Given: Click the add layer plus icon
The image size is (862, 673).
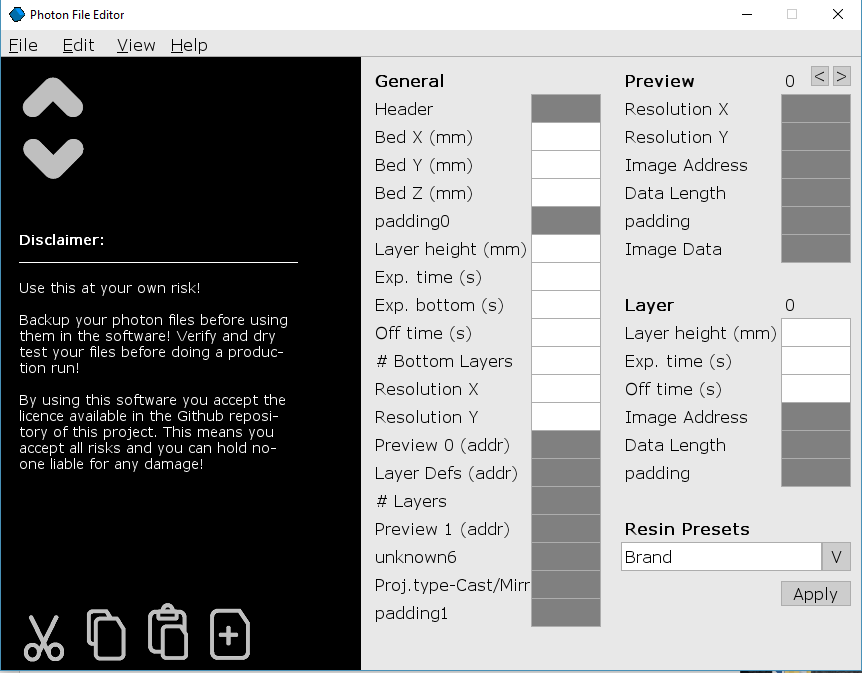Looking at the screenshot, I should point(229,633).
